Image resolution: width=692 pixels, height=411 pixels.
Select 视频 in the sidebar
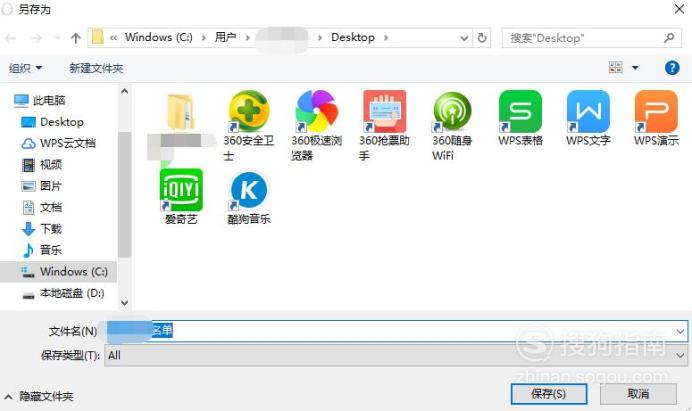point(42,165)
